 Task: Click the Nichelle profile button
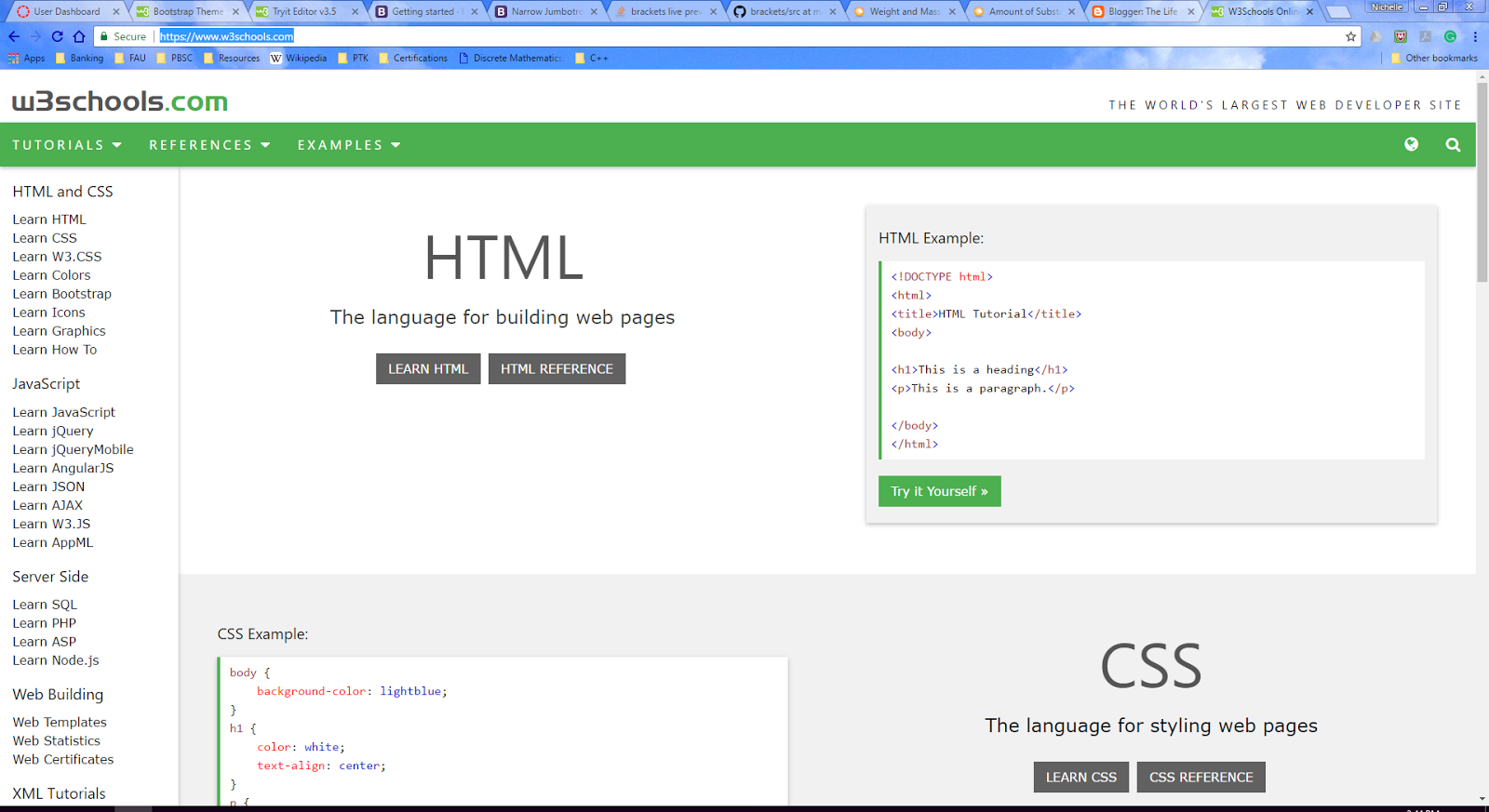[x=1387, y=7]
